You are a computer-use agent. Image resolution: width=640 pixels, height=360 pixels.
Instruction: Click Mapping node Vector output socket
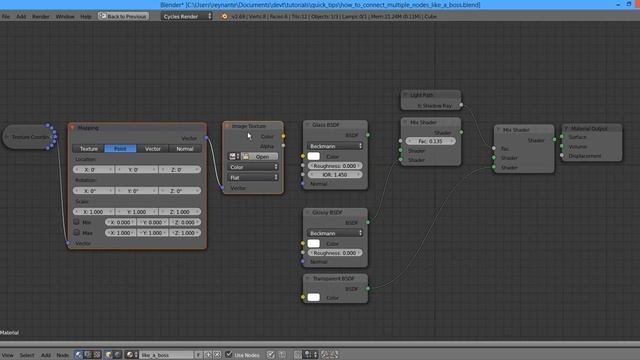[207, 138]
